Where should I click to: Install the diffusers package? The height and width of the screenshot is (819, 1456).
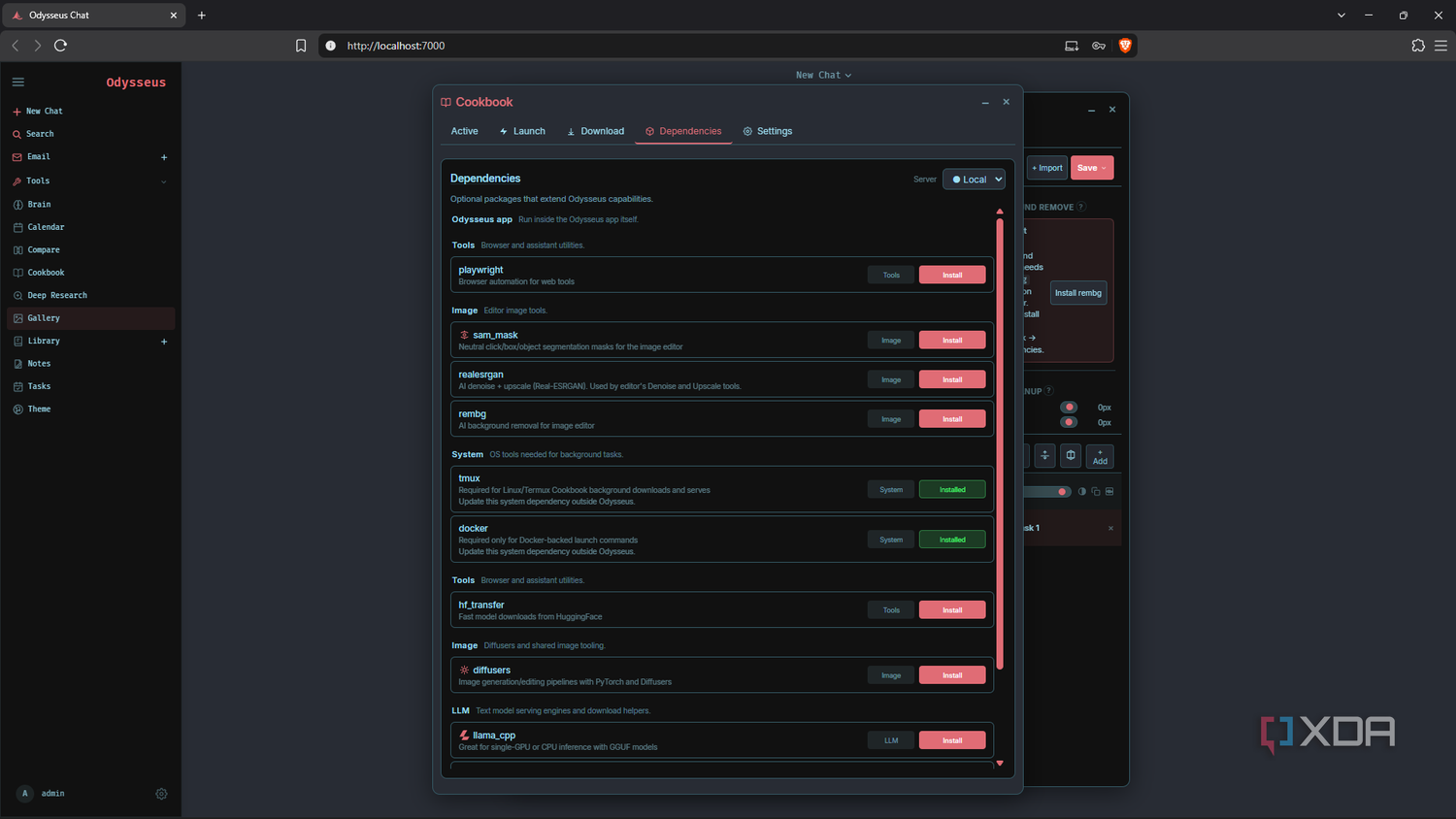point(952,675)
